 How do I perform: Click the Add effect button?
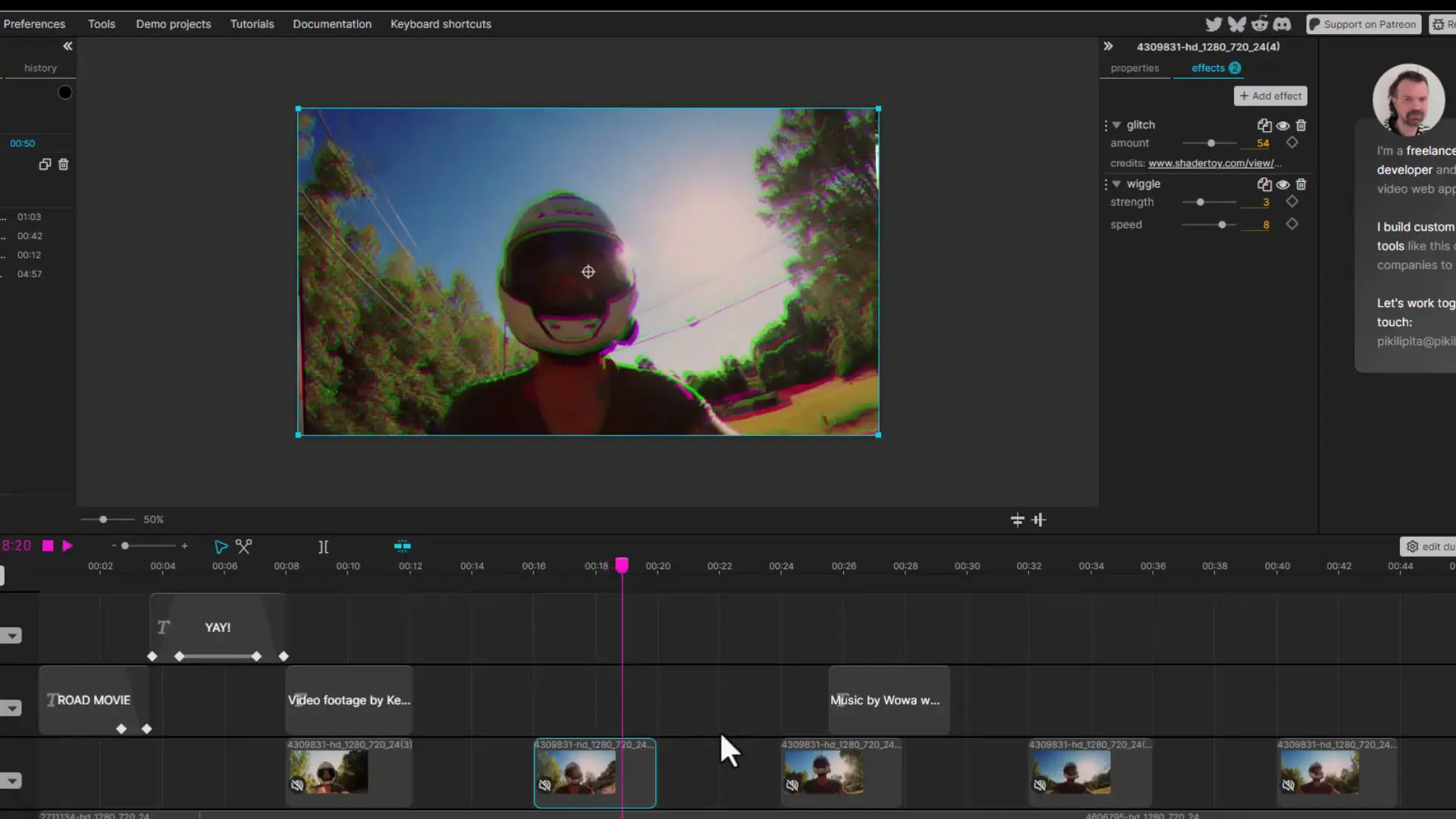(x=1269, y=96)
